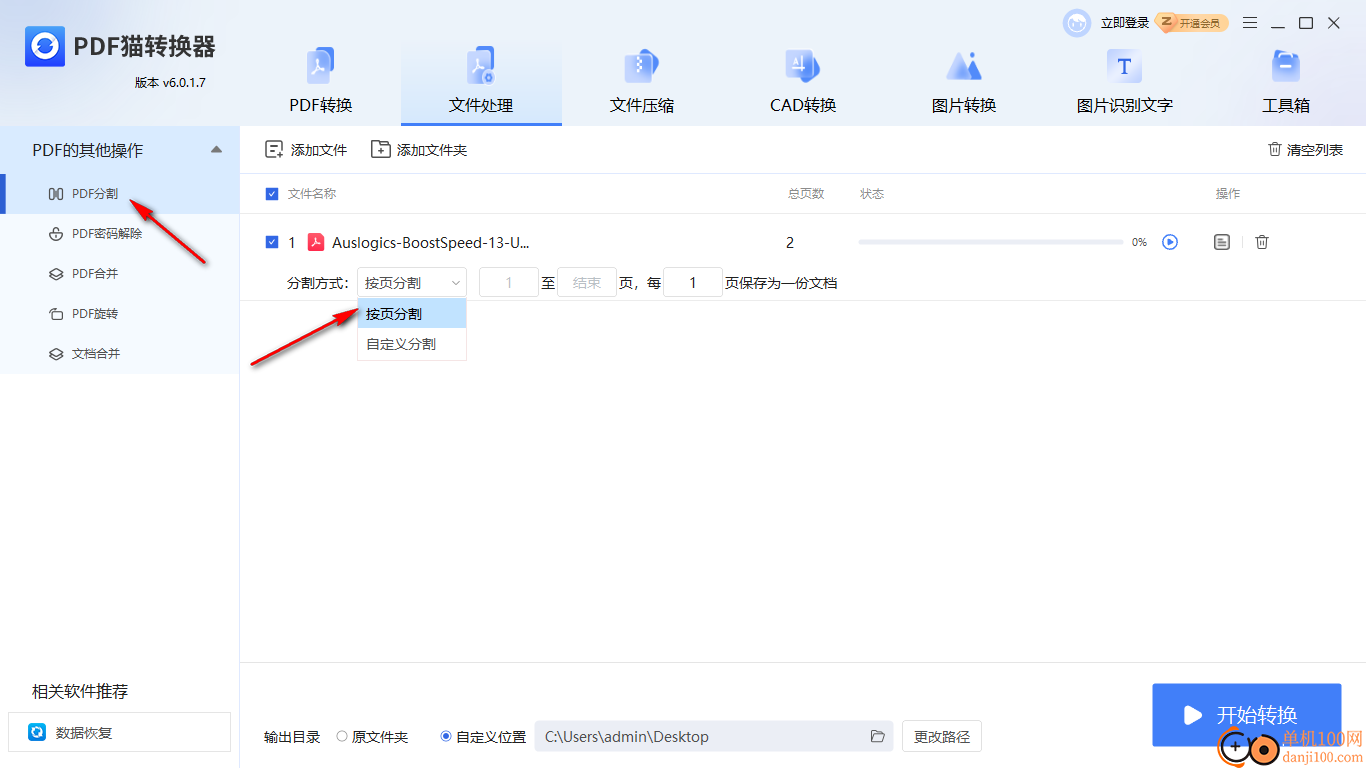Open the file details icon in 操作 column

1221,242
